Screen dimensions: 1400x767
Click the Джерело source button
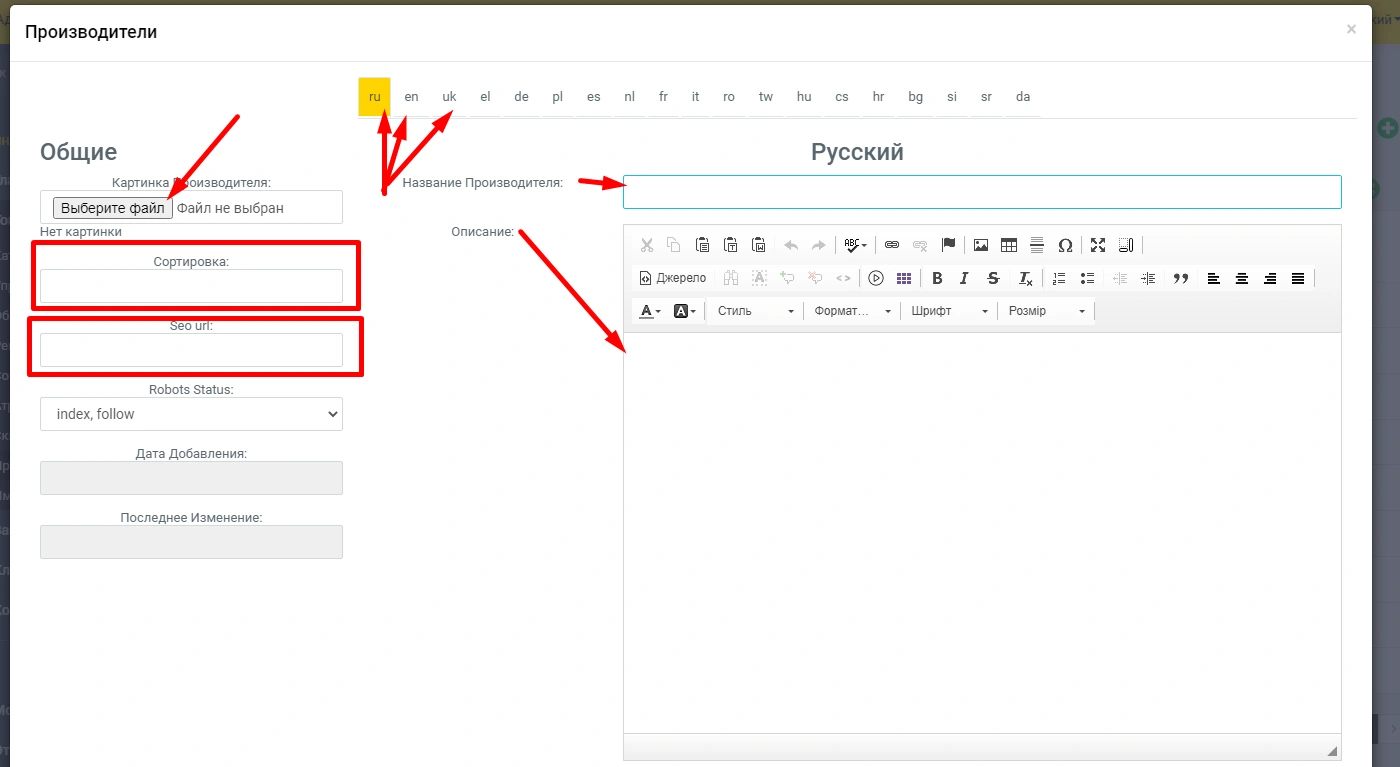[673, 279]
